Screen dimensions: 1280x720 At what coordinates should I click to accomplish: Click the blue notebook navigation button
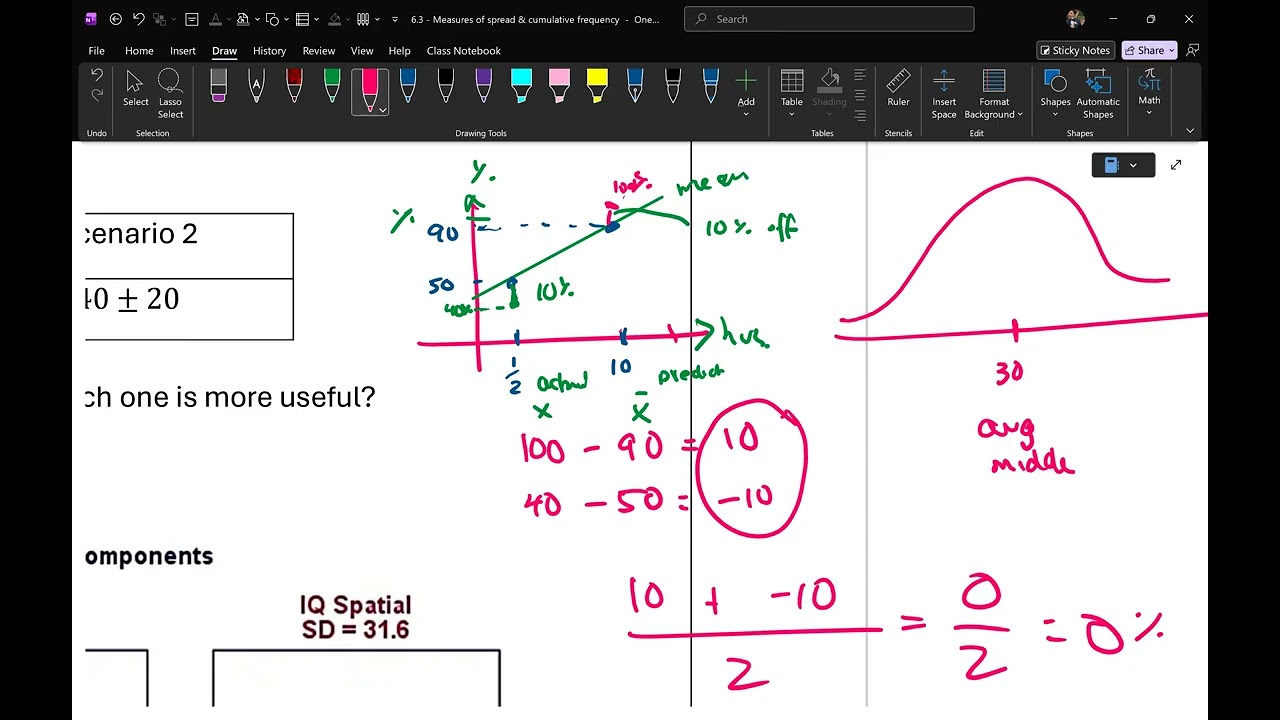[x=1111, y=165]
